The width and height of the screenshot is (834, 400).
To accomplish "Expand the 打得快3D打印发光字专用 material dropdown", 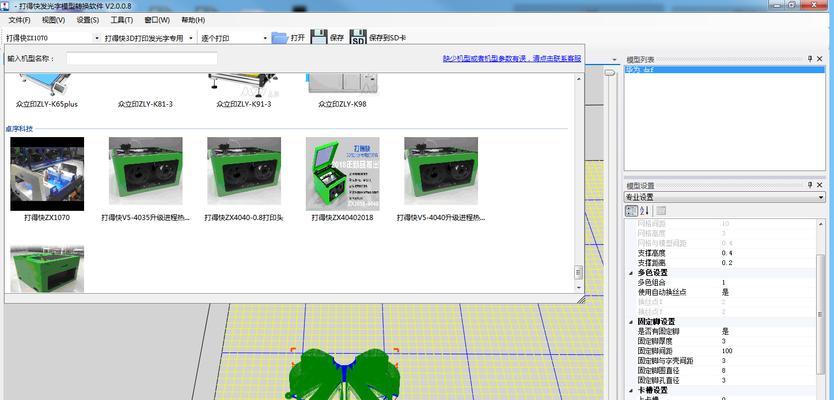I will (191, 38).
